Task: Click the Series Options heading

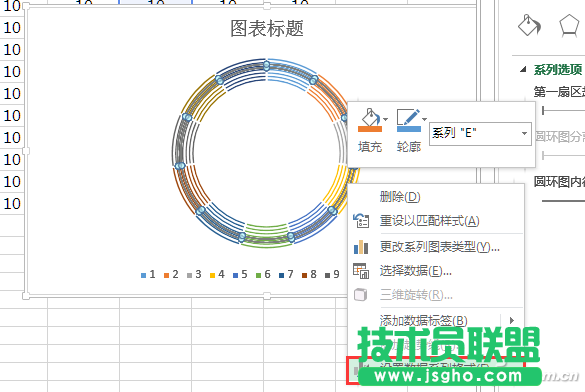Action: [x=558, y=69]
